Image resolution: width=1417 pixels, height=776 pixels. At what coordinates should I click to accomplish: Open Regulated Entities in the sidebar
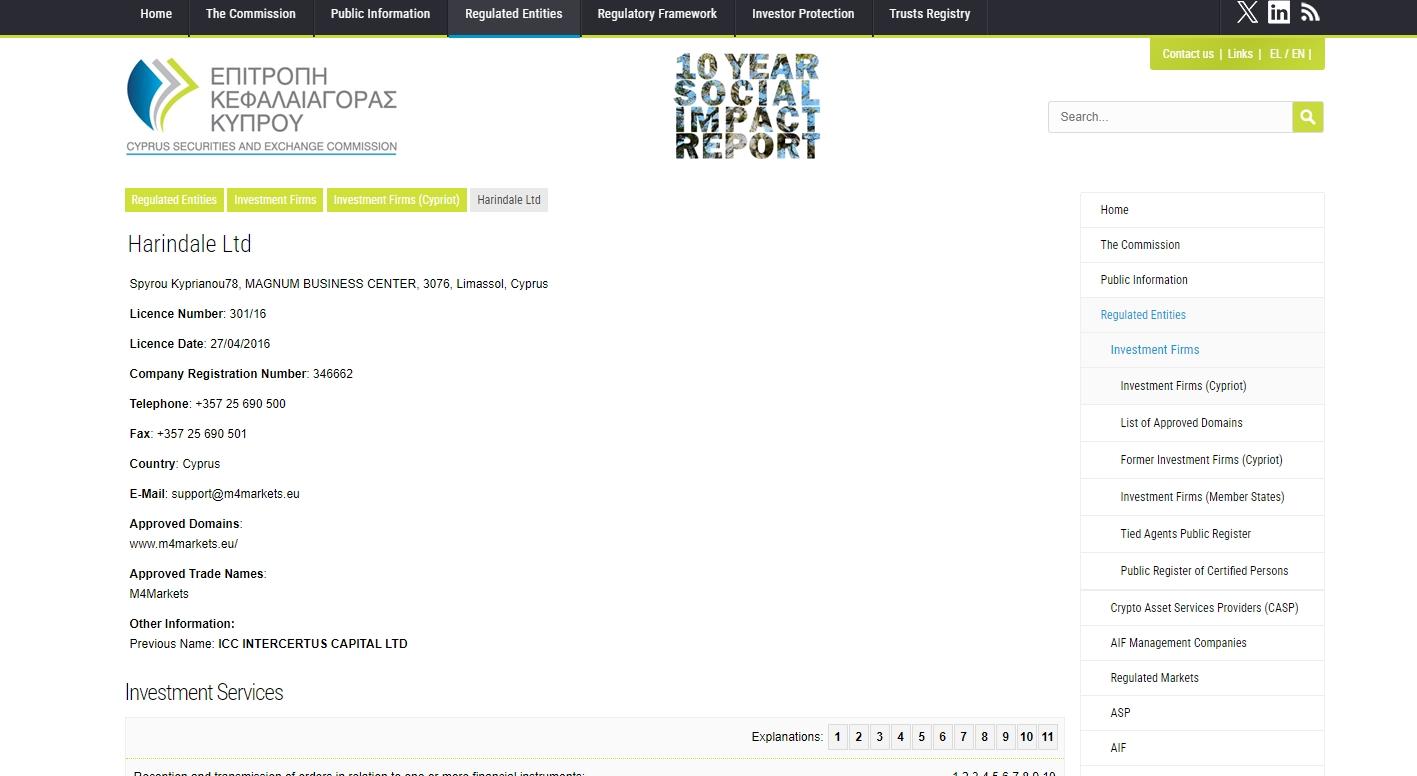(1202, 315)
